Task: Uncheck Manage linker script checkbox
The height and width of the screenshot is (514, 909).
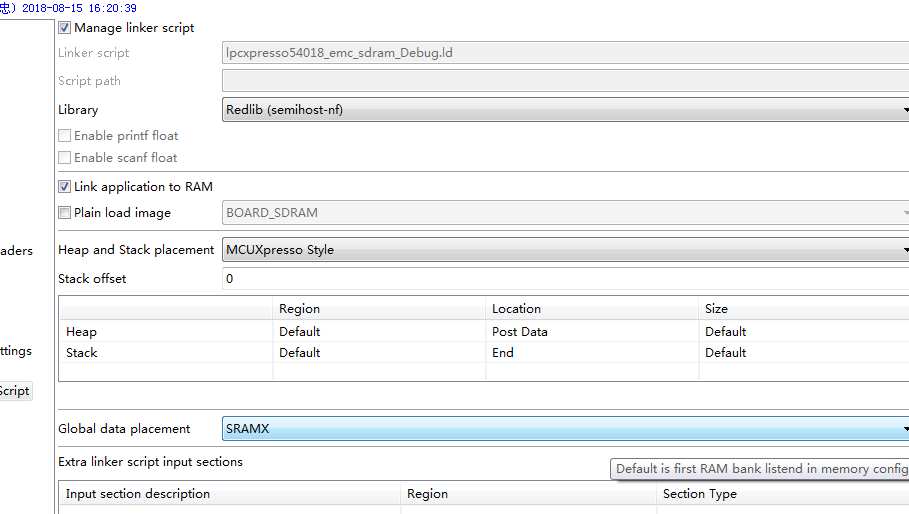Action: tap(64, 28)
